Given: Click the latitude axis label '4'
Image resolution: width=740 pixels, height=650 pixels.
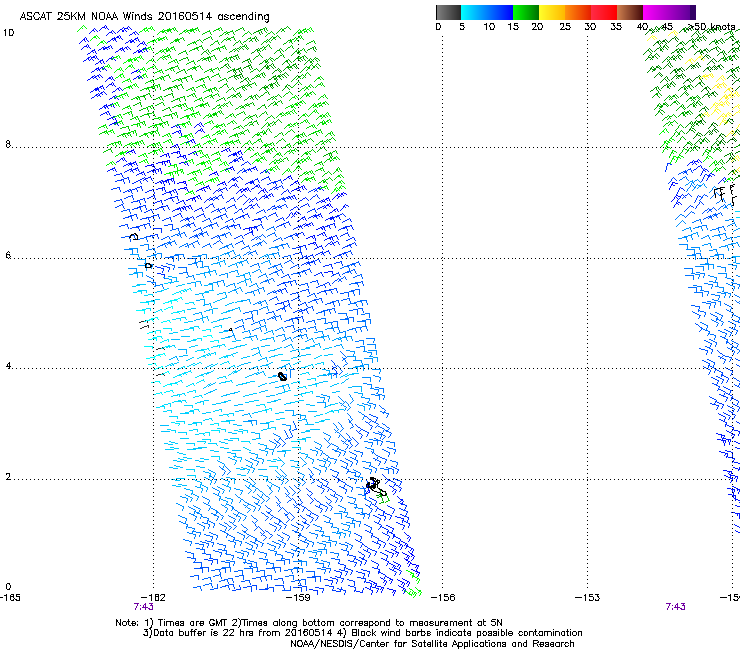Looking at the screenshot, I should tap(8, 366).
